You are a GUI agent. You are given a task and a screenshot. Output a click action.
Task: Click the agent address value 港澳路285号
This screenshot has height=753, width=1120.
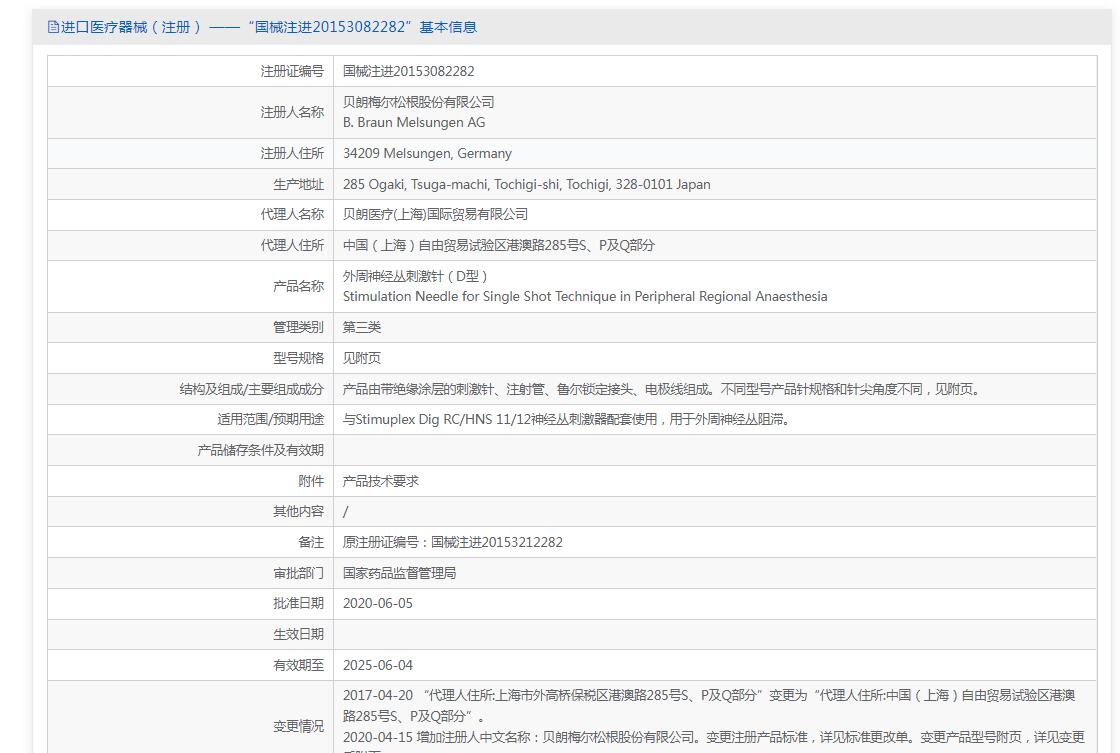(x=498, y=245)
